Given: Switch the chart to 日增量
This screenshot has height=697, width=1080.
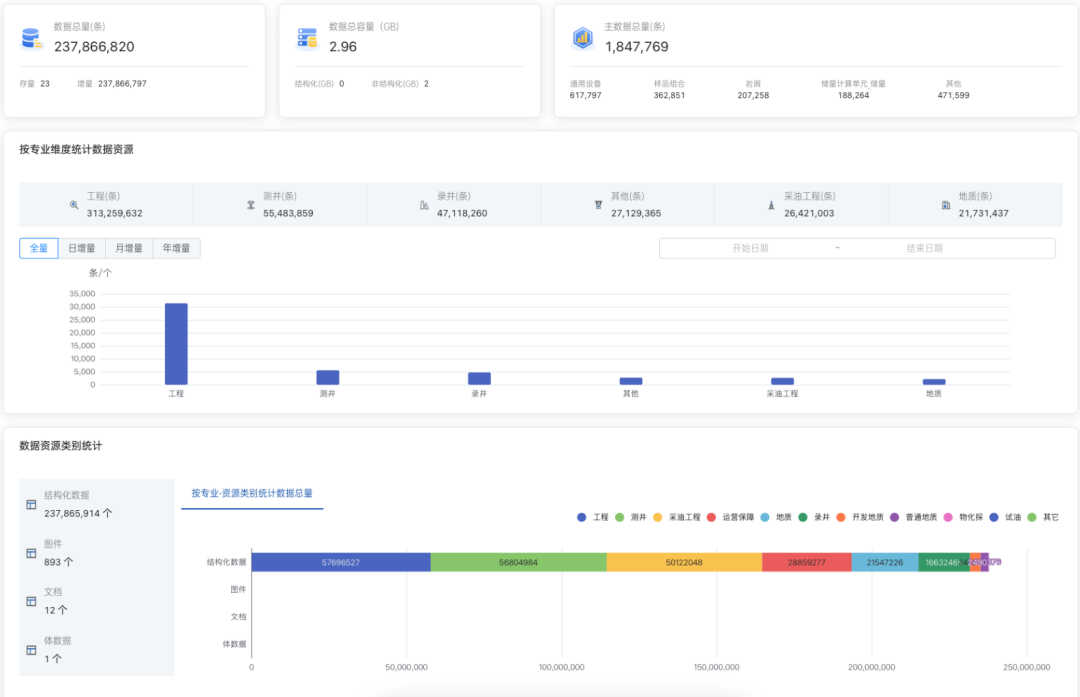Looking at the screenshot, I should click(x=81, y=248).
